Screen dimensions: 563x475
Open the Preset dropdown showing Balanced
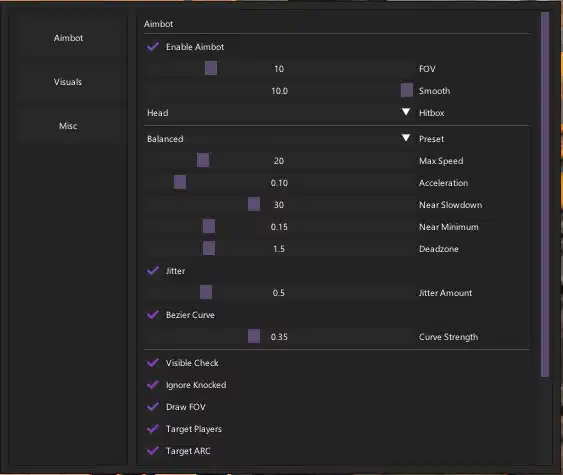pyautogui.click(x=279, y=139)
